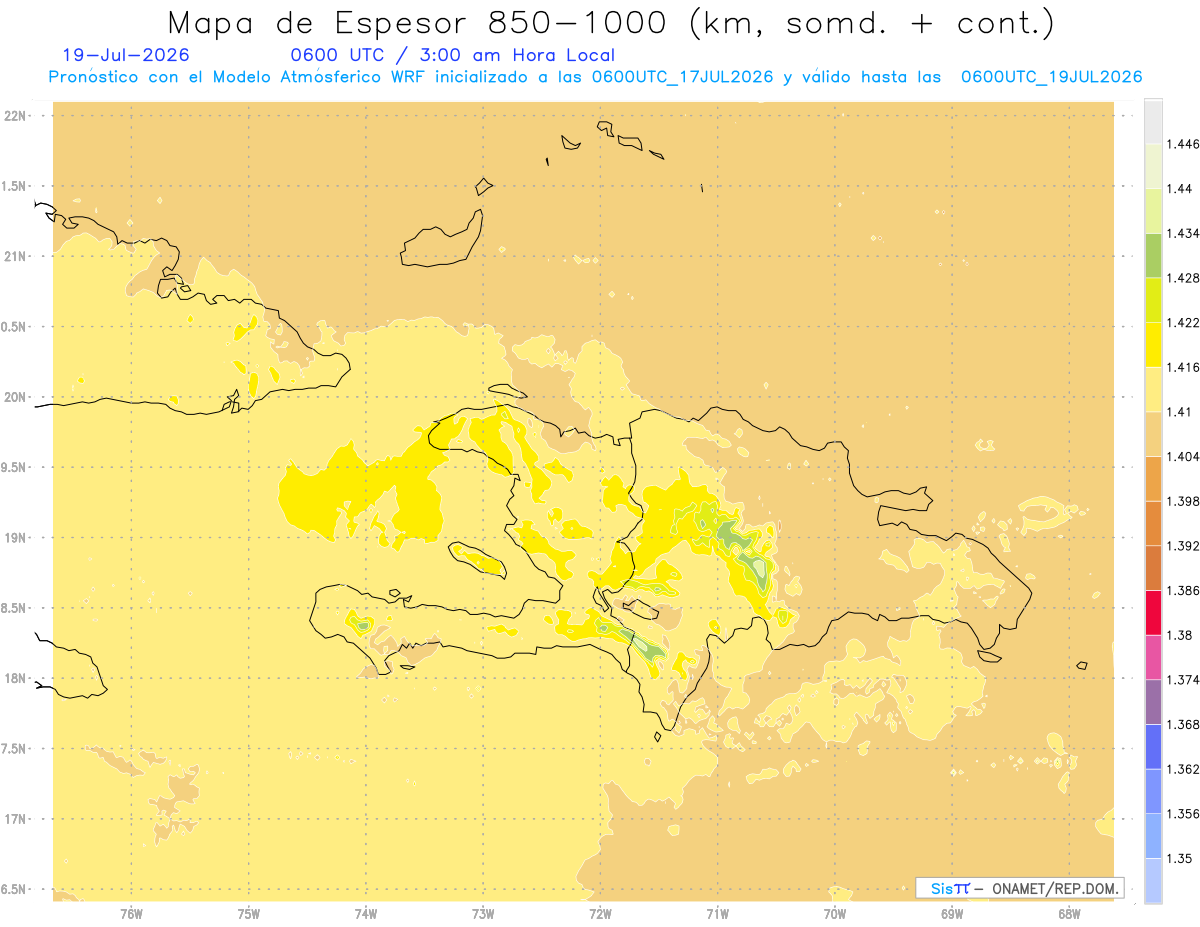Click the 69W longitude label
Viewport: 1200px width, 927px height.
pyautogui.click(x=952, y=913)
